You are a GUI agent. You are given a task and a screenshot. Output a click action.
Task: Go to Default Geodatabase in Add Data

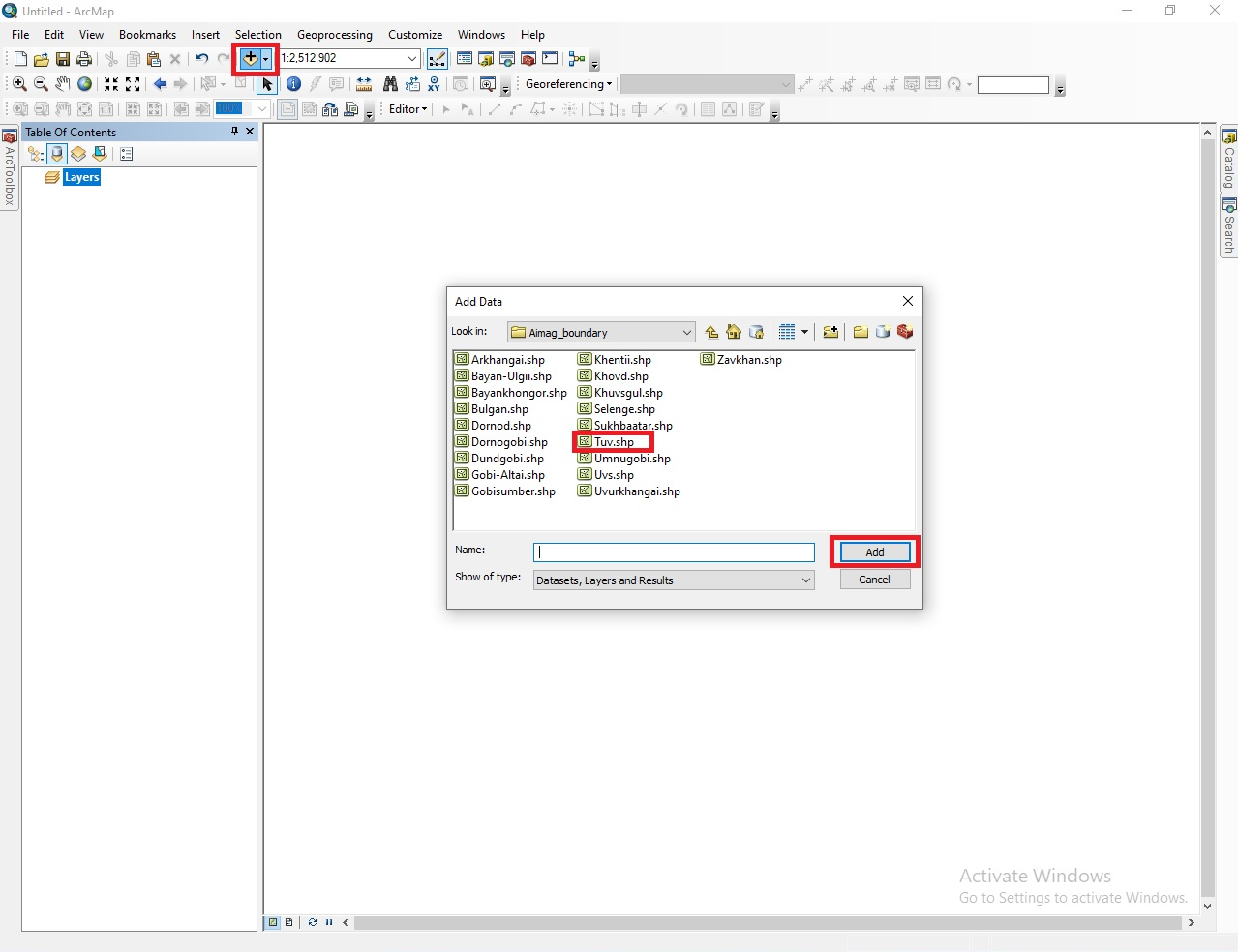(756, 332)
